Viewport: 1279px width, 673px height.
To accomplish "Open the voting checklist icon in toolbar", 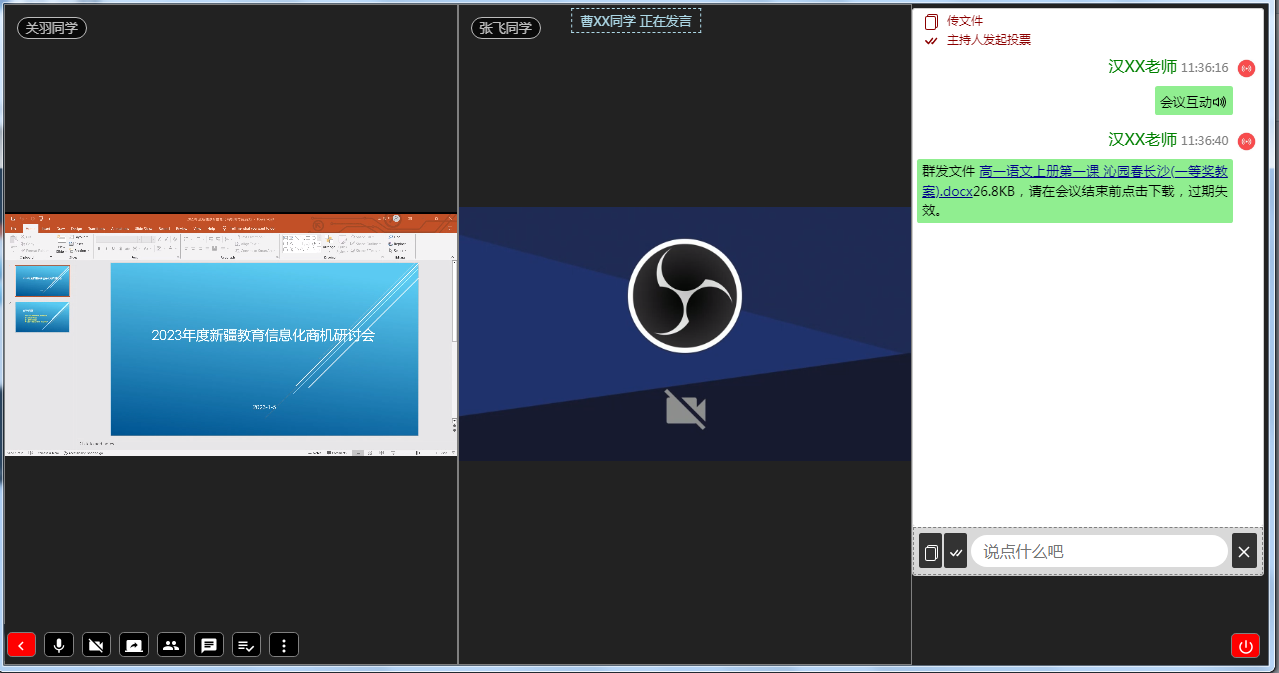I will click(x=246, y=645).
